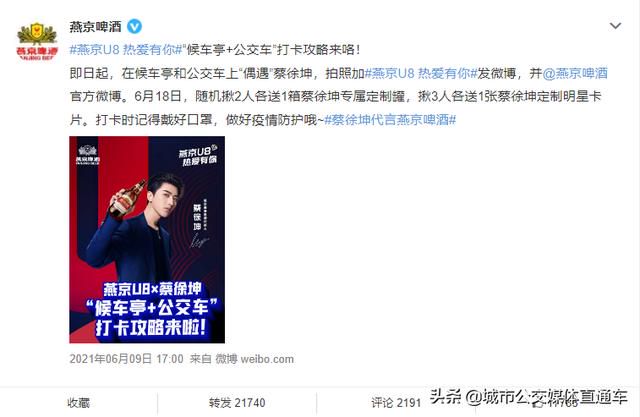Click the 收藏 favorite button

click(78, 403)
